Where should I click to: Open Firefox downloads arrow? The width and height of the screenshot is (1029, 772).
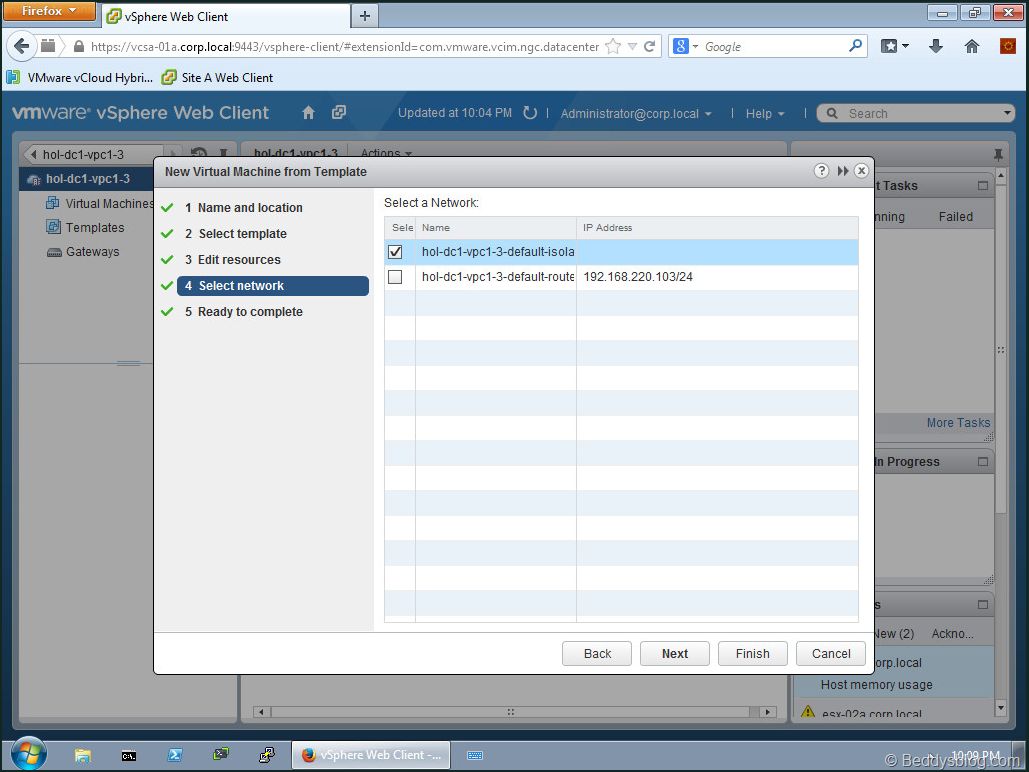pyautogui.click(x=936, y=46)
